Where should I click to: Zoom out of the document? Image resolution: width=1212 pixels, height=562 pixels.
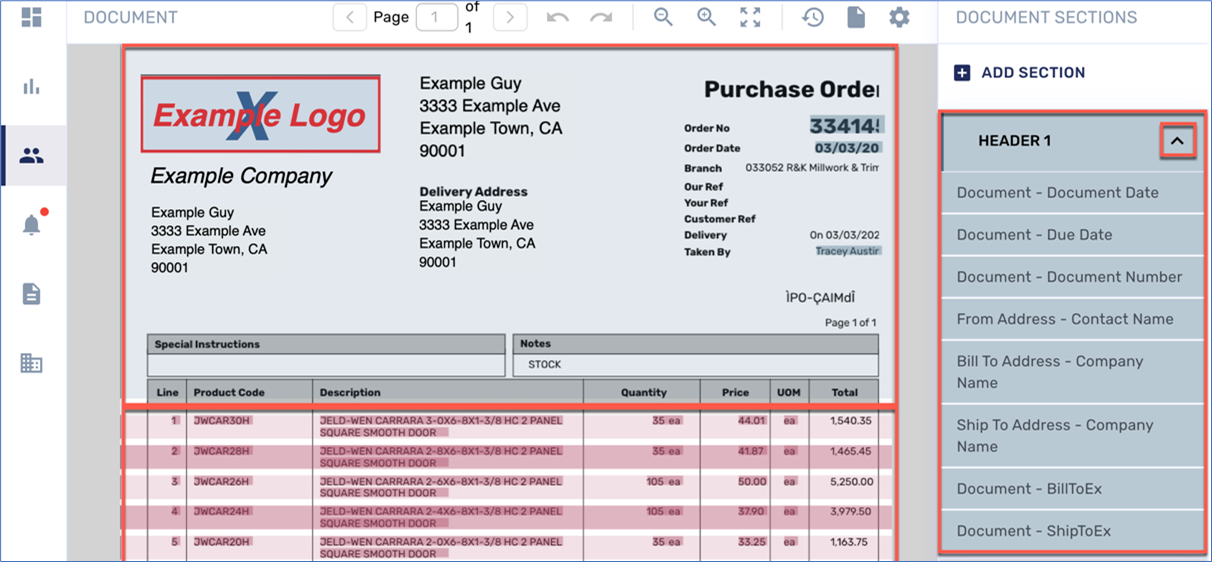(x=663, y=17)
